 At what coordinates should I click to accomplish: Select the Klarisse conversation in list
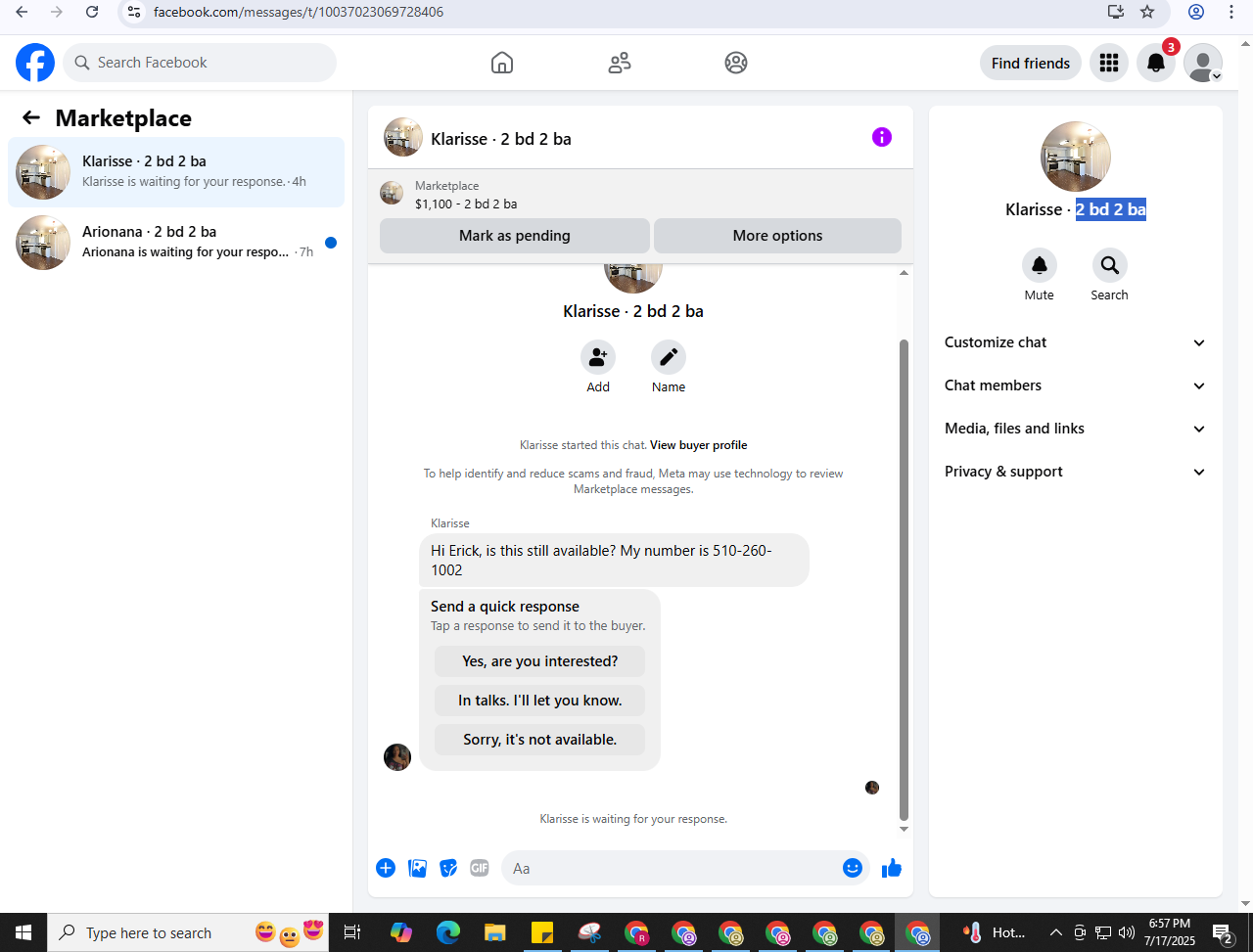coord(176,172)
